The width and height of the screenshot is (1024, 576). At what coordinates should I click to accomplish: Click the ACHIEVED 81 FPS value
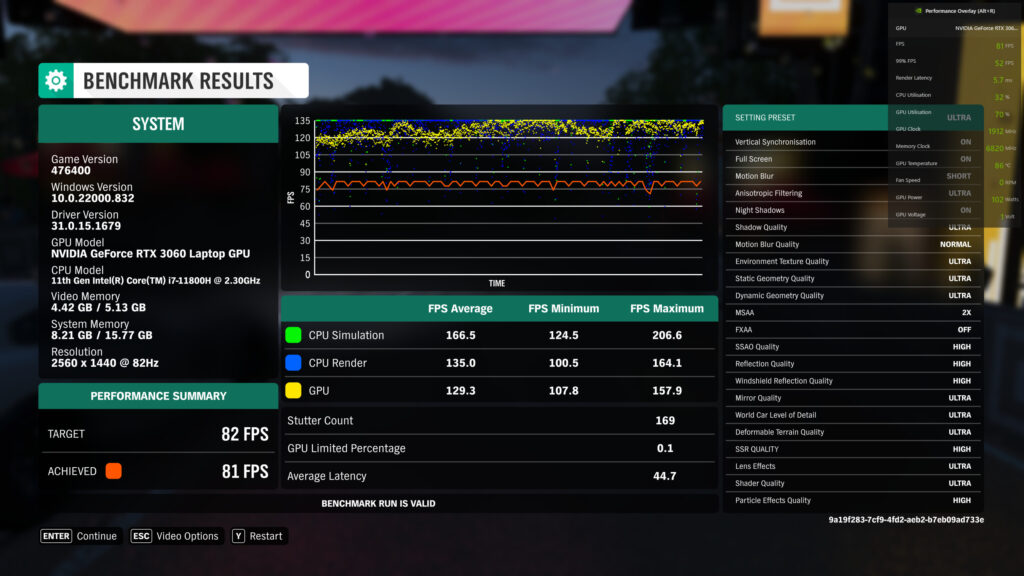[x=245, y=472]
